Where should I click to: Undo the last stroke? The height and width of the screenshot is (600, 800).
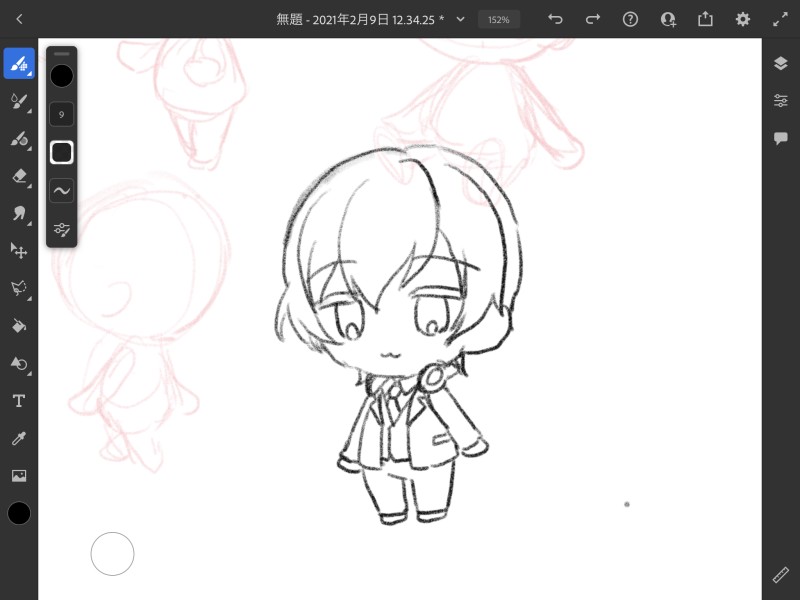coord(555,19)
